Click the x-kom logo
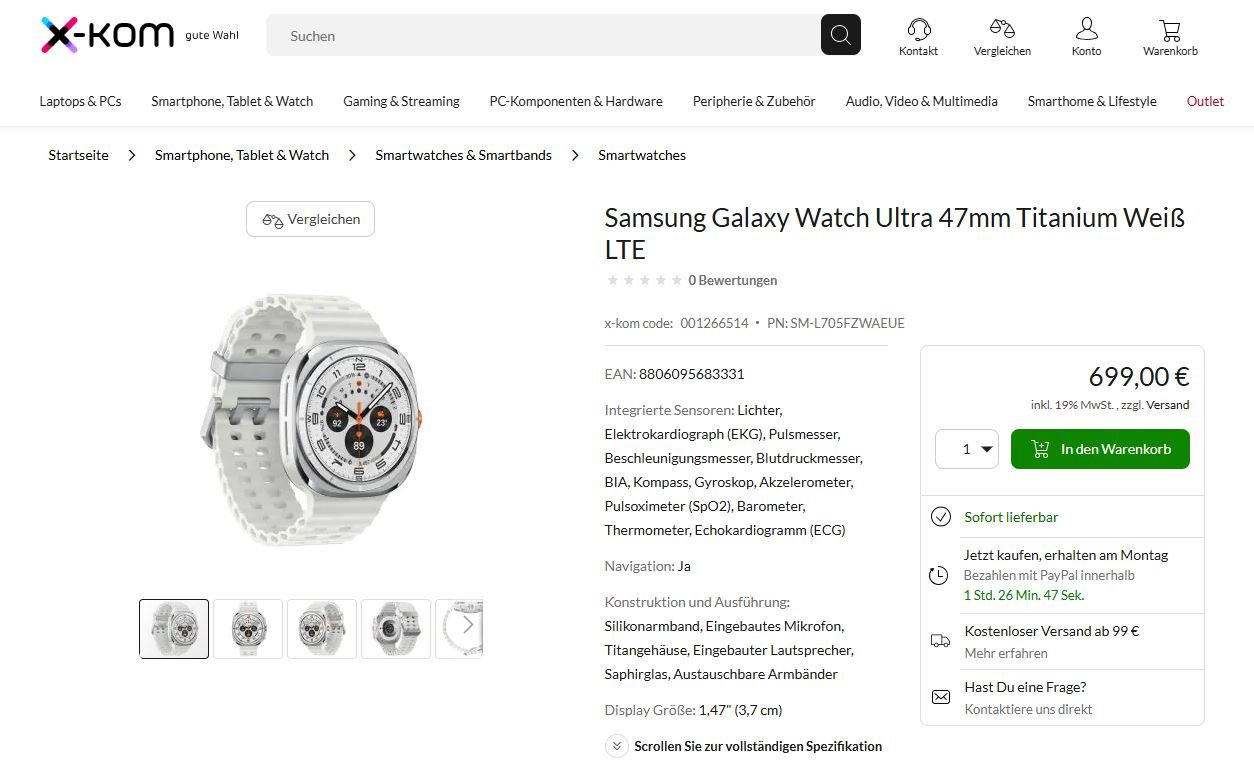The height and width of the screenshot is (771, 1254). click(x=107, y=35)
